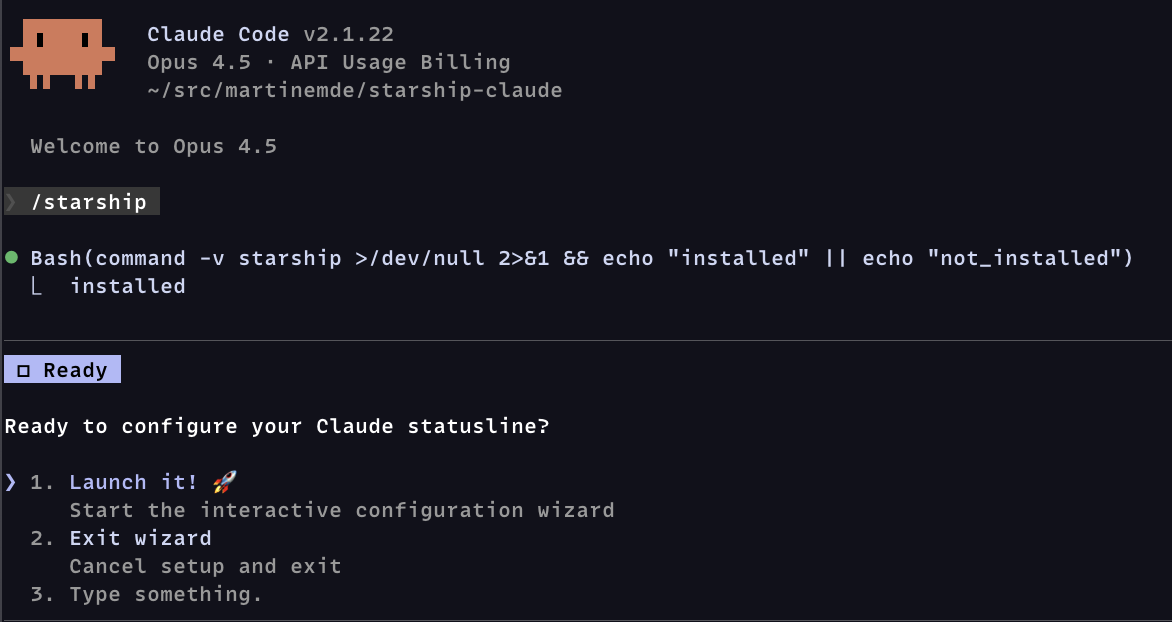
Task: Click the rocket emoji beside Launch it!
Action: point(222,481)
